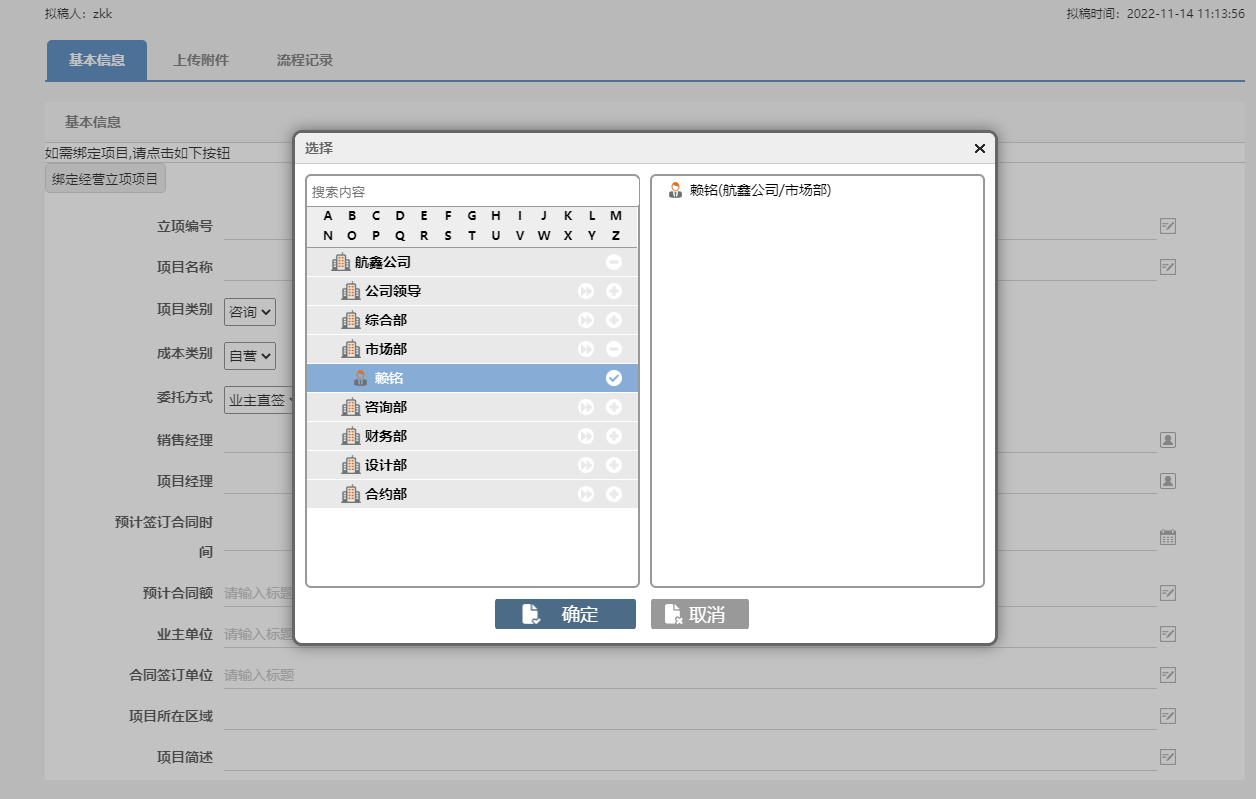
Task: Uncheck the checkmark on the 赖铭 row
Action: click(614, 378)
